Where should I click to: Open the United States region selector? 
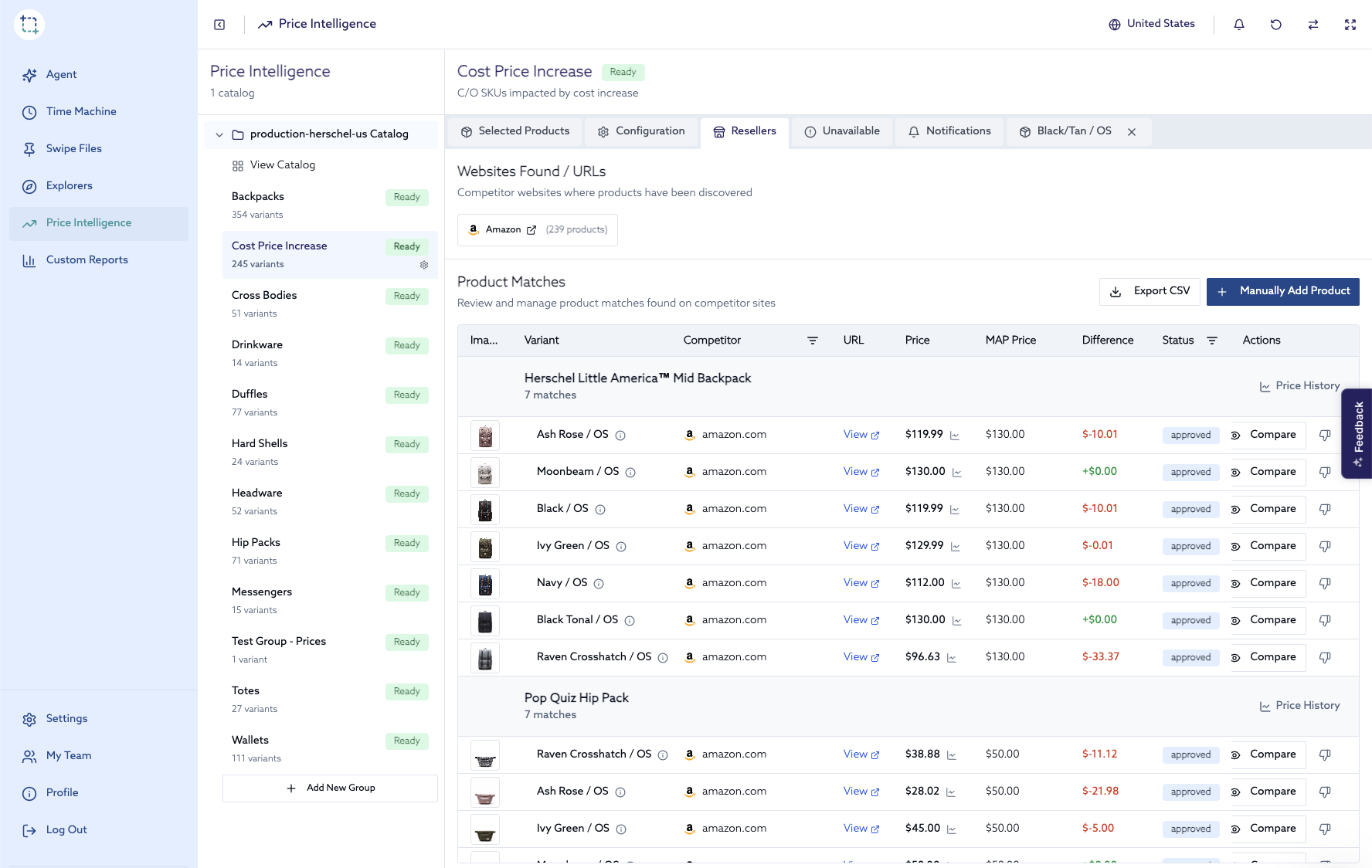tap(1152, 24)
